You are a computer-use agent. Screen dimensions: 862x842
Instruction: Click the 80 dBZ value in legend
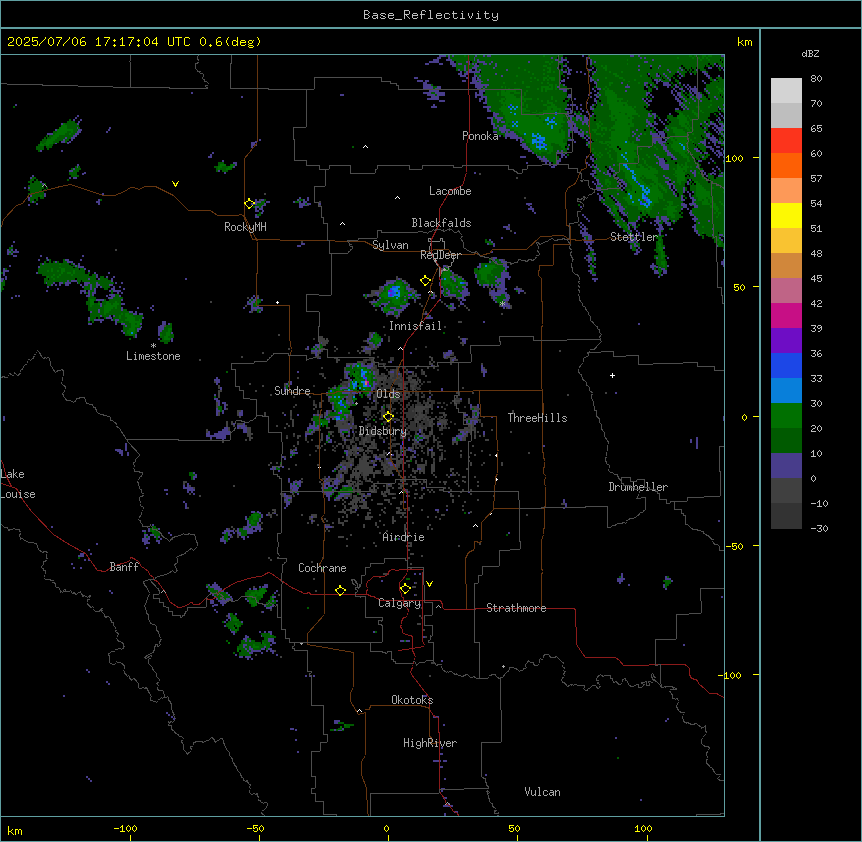click(816, 79)
